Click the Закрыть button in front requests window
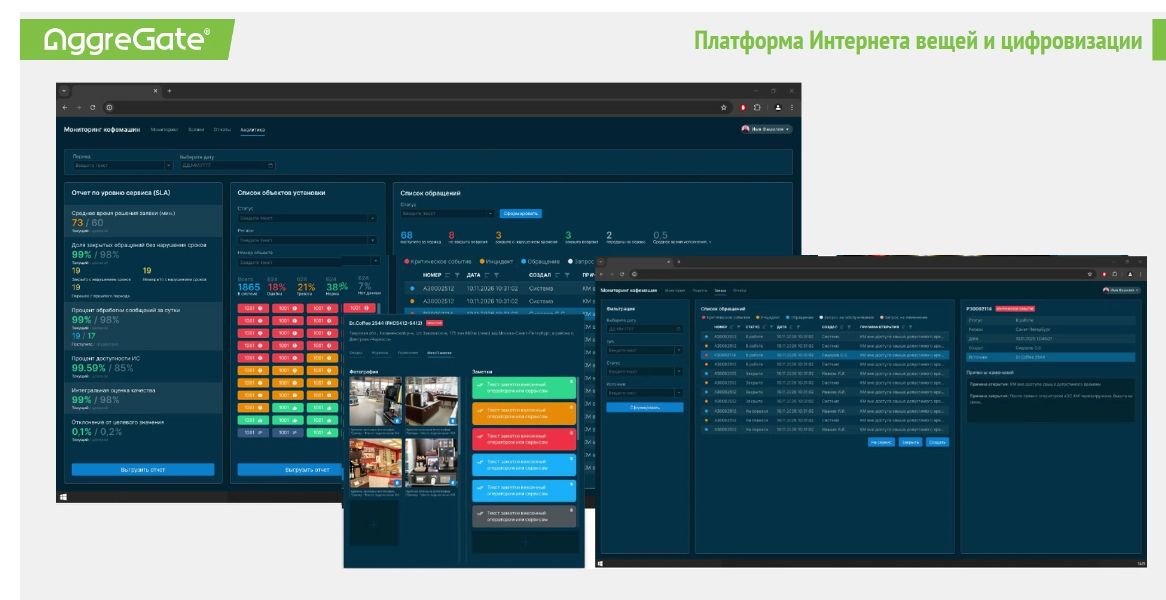The image size is (1166, 600). (910, 442)
